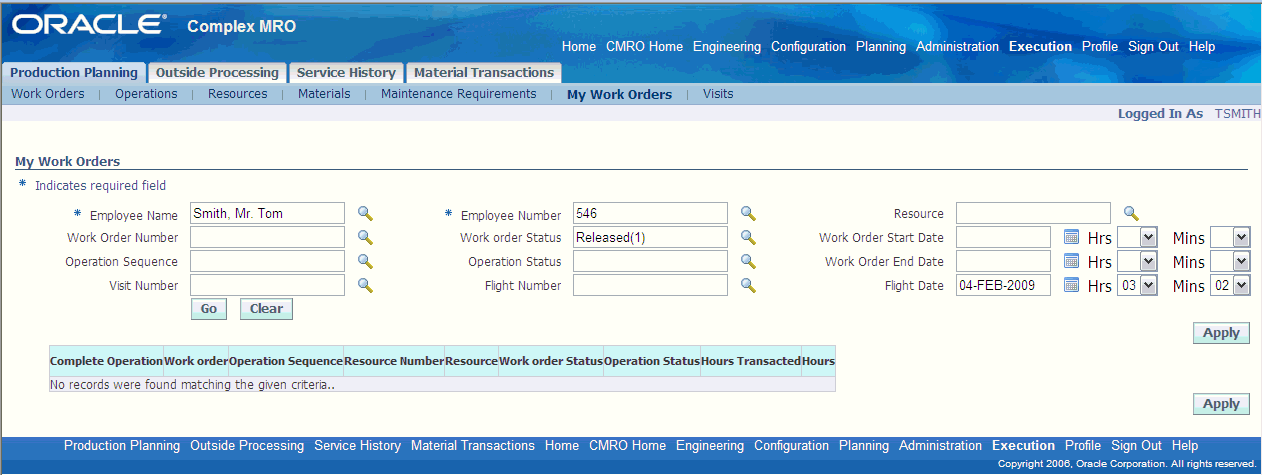Image resolution: width=1262 pixels, height=475 pixels.
Task: Open Employee Name search lookup icon
Action: point(365,213)
